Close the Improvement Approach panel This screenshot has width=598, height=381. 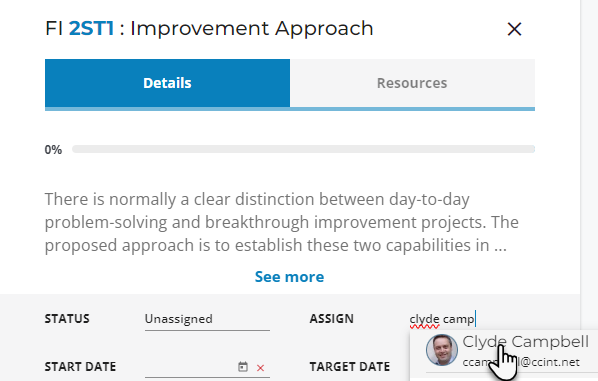[x=514, y=29]
